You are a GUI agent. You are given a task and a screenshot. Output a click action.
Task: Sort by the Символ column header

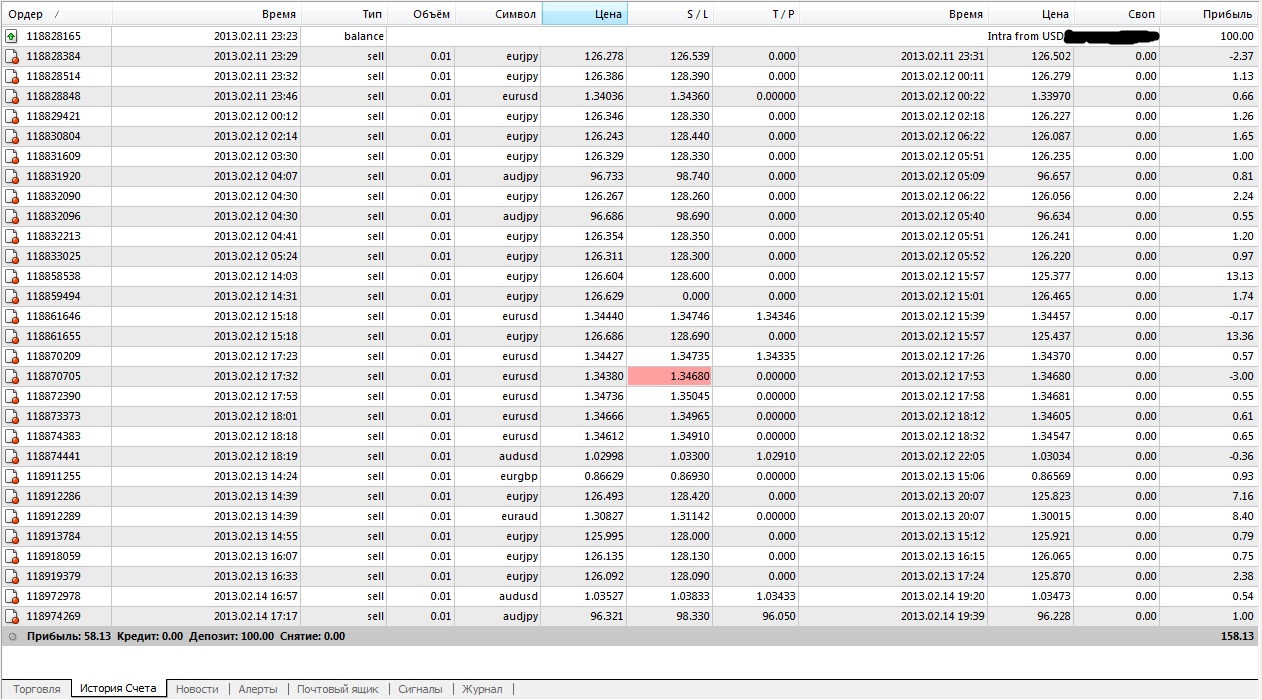point(498,14)
